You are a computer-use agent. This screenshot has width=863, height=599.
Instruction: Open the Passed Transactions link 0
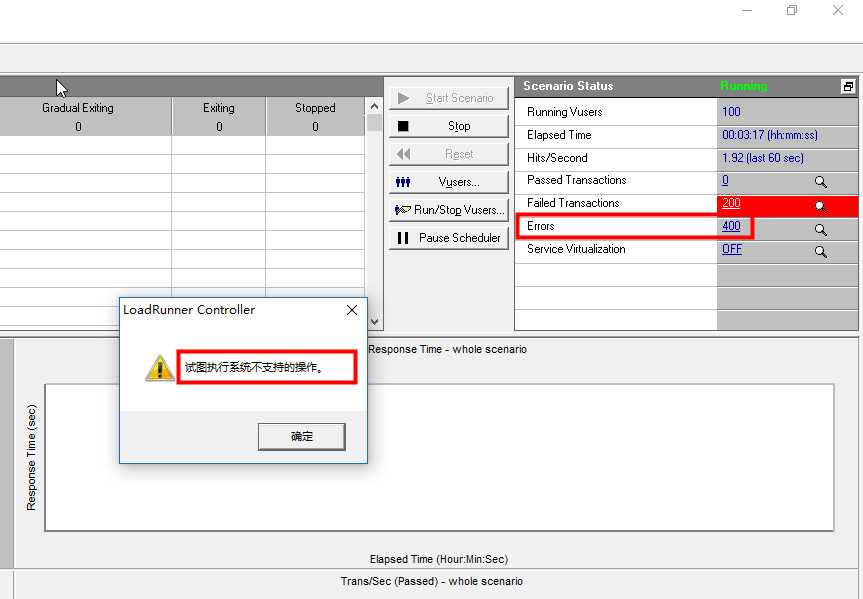725,180
